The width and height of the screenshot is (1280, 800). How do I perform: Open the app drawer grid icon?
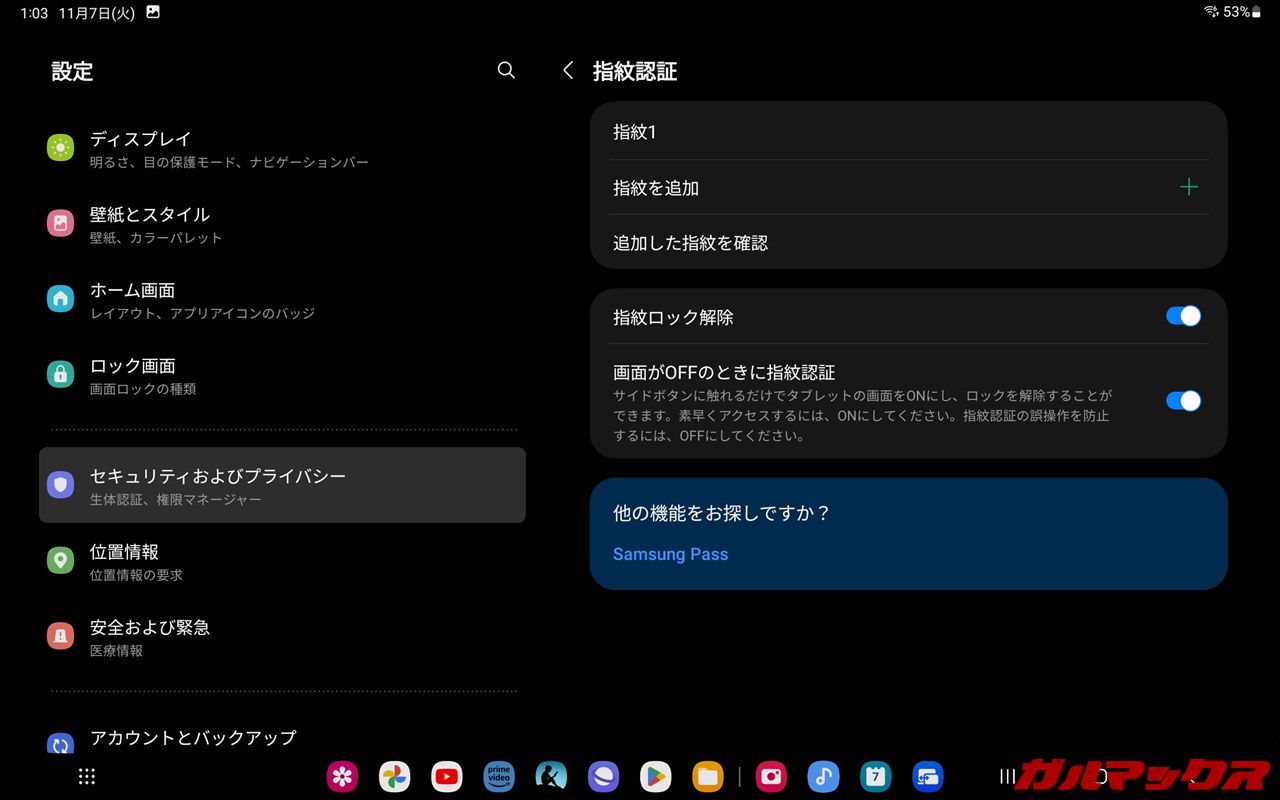(87, 776)
